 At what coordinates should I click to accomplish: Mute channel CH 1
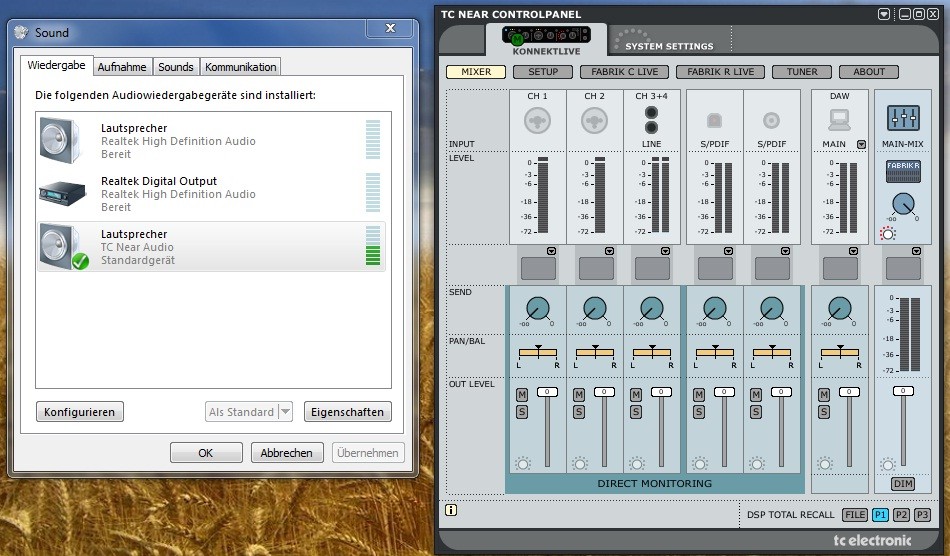coord(522,395)
